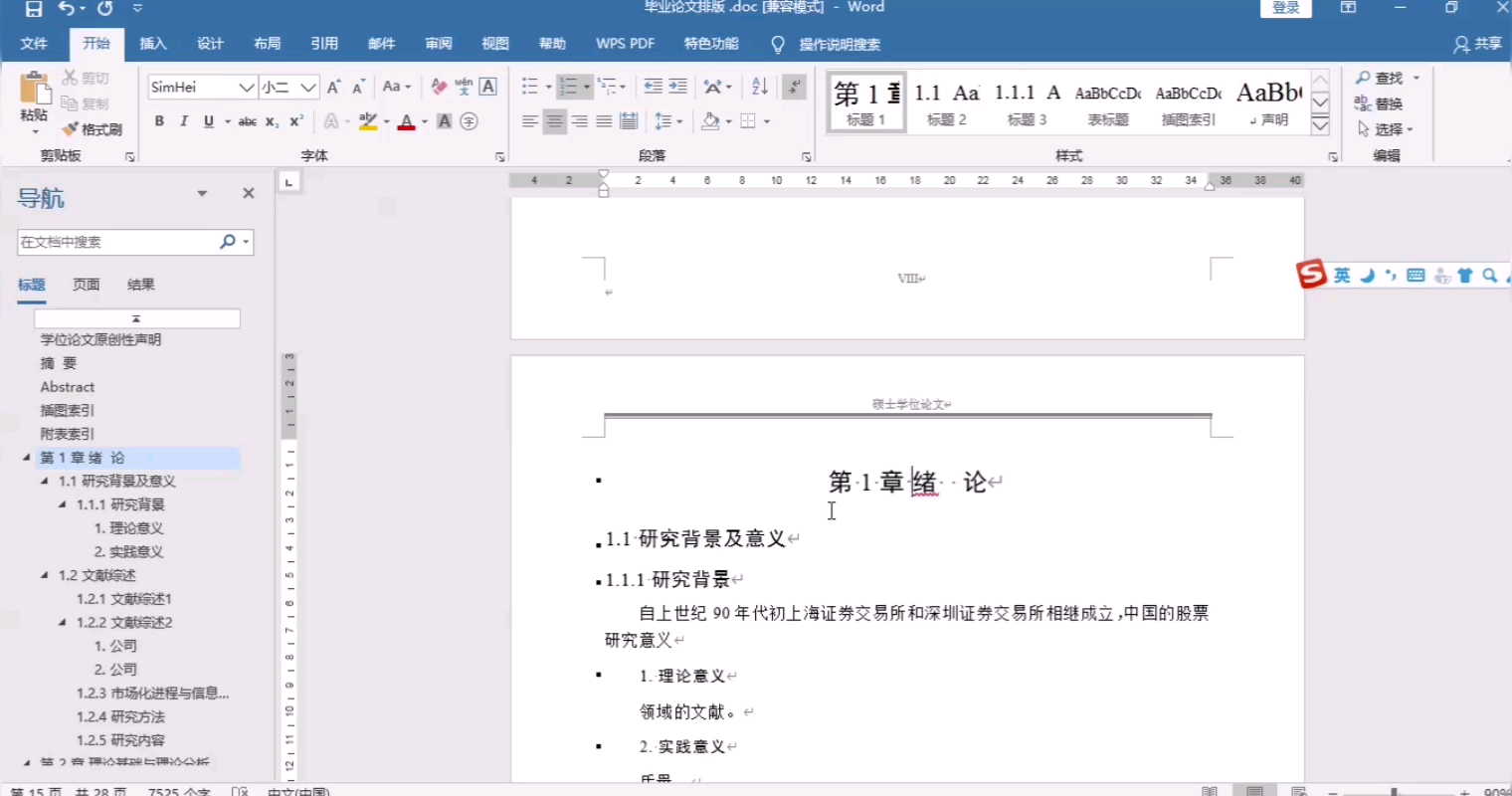Switch to the 视图 ribbon tab
The image size is (1512, 796).
click(x=495, y=44)
